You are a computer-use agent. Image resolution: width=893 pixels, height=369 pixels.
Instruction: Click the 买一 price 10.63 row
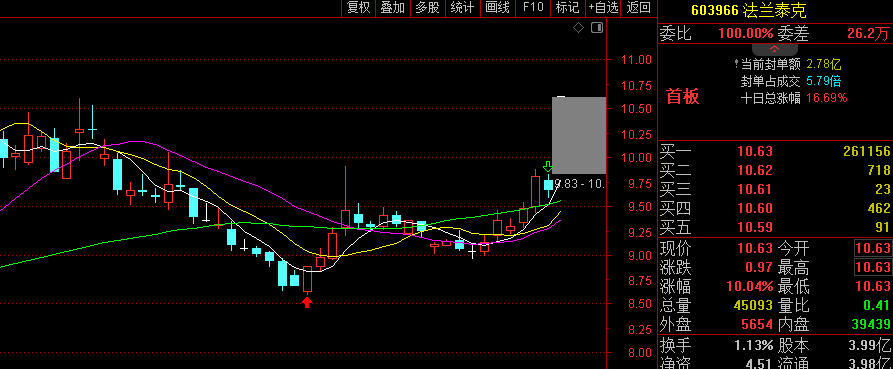[x=775, y=151]
